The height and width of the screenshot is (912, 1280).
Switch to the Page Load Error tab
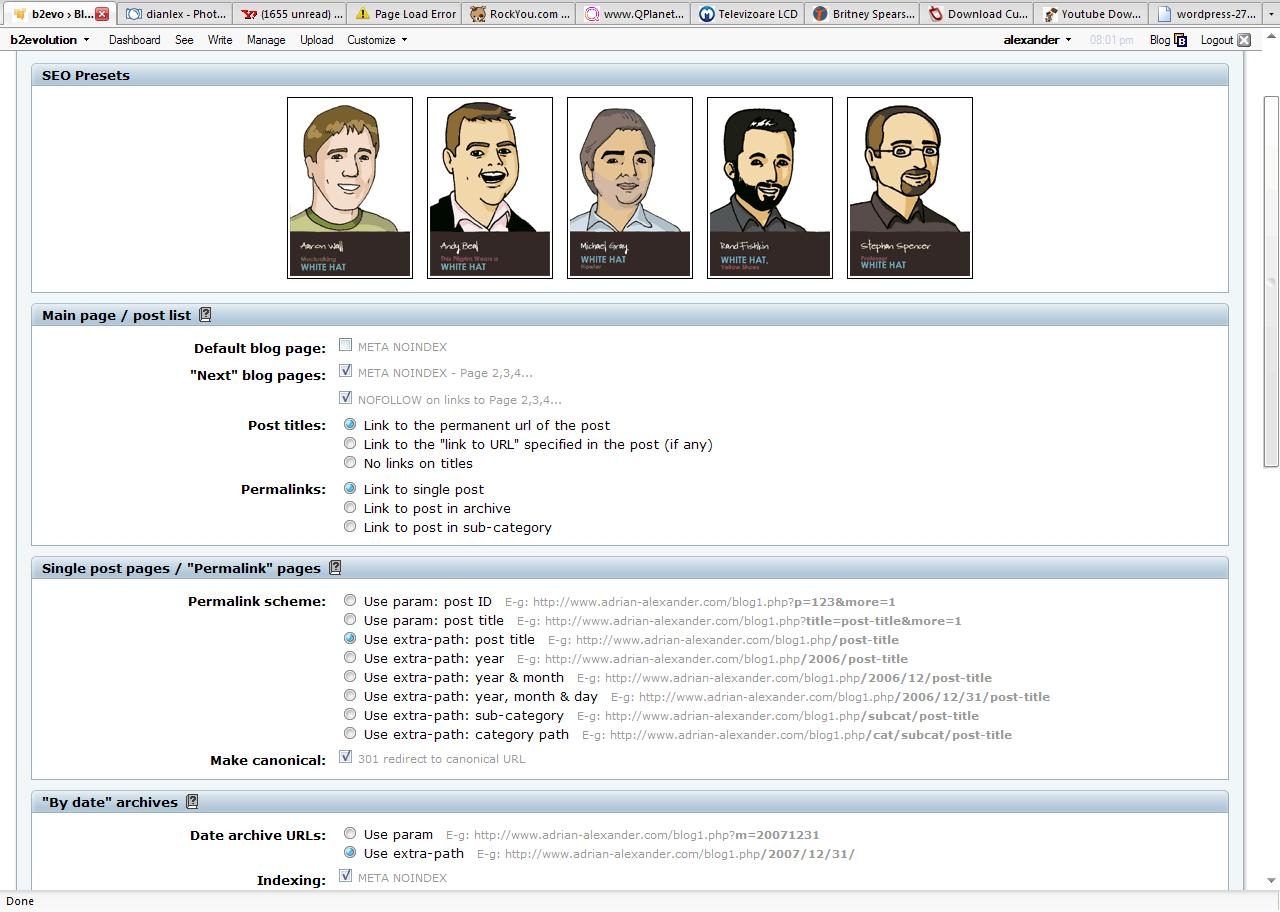(405, 14)
